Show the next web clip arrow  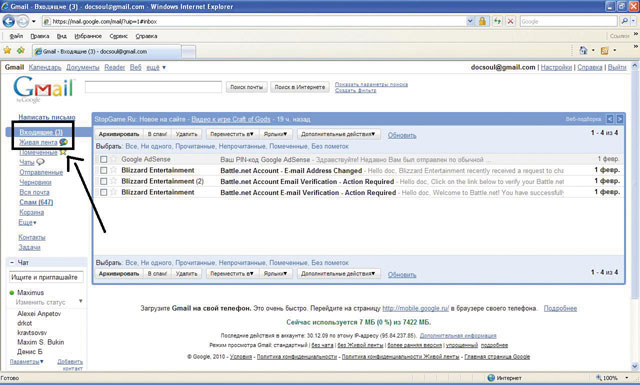[620, 119]
